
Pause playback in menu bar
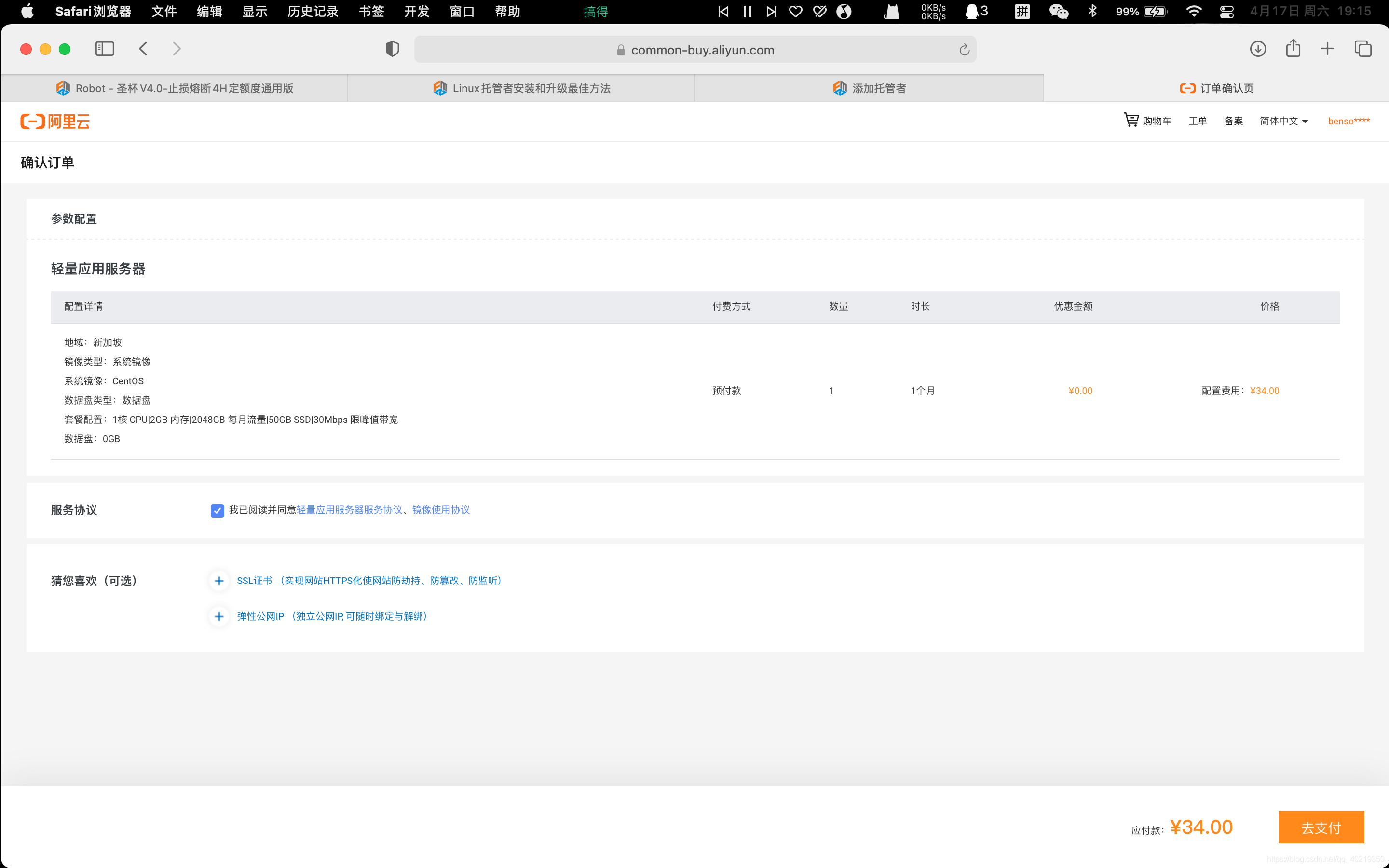click(747, 11)
